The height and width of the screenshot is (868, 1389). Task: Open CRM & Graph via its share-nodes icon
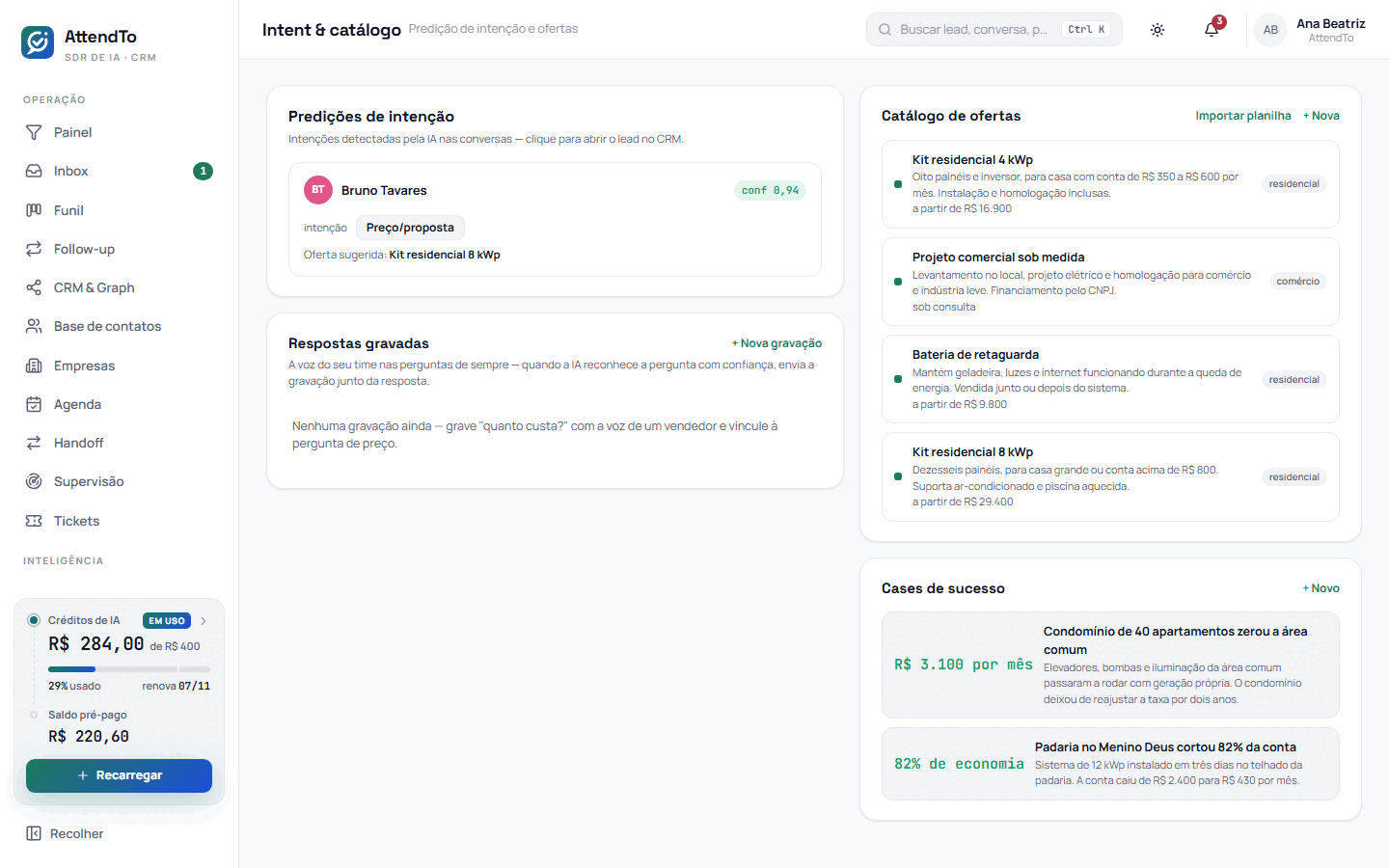coord(34,287)
